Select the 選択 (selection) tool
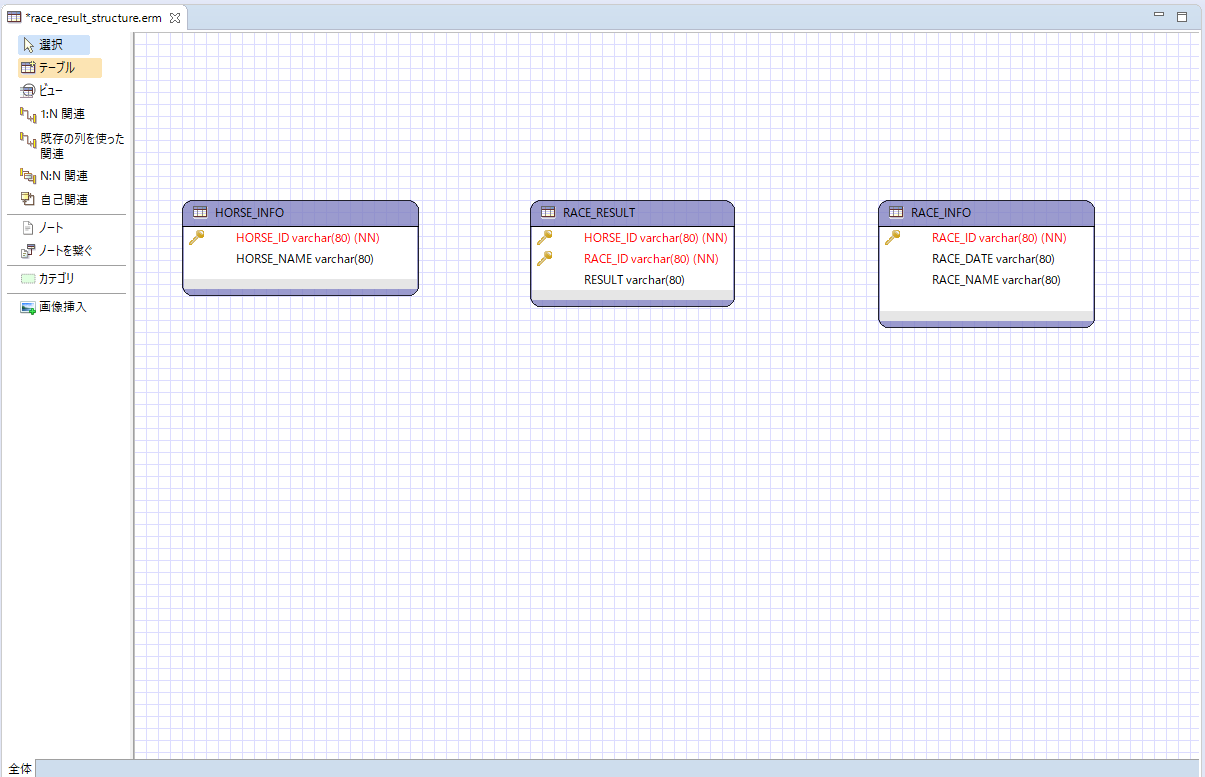Screen dimensions: 1205x777 [x=54, y=45]
